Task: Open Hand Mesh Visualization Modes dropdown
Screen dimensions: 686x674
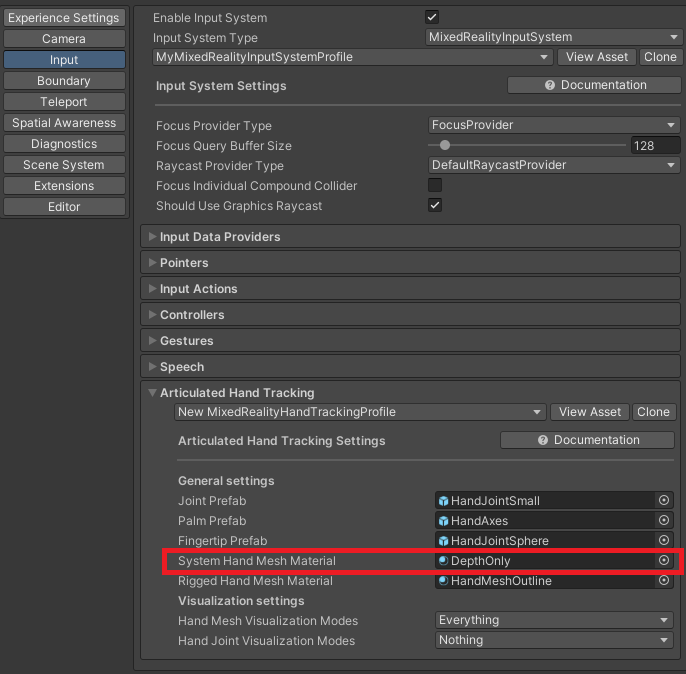Action: click(554, 620)
